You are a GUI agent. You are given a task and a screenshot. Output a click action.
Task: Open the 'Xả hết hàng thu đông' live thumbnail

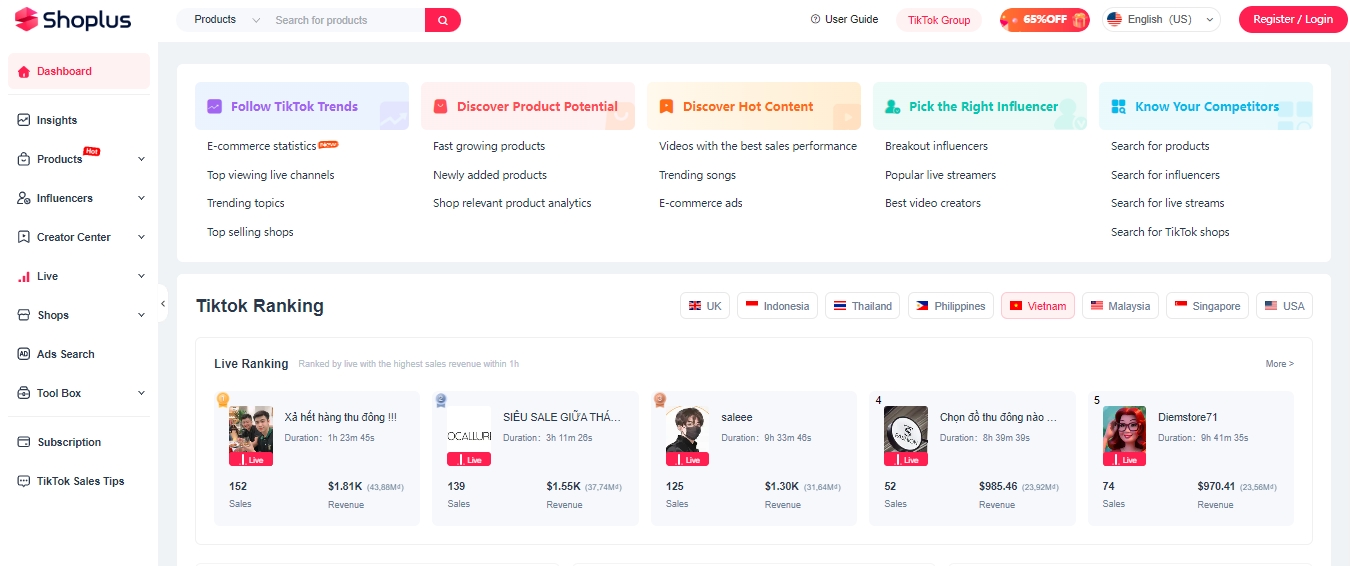coord(251,436)
